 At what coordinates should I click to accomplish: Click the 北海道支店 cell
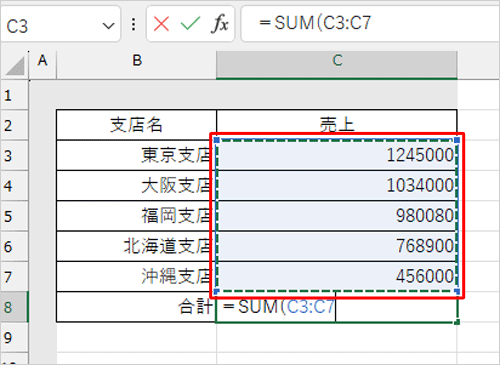pyautogui.click(x=137, y=246)
